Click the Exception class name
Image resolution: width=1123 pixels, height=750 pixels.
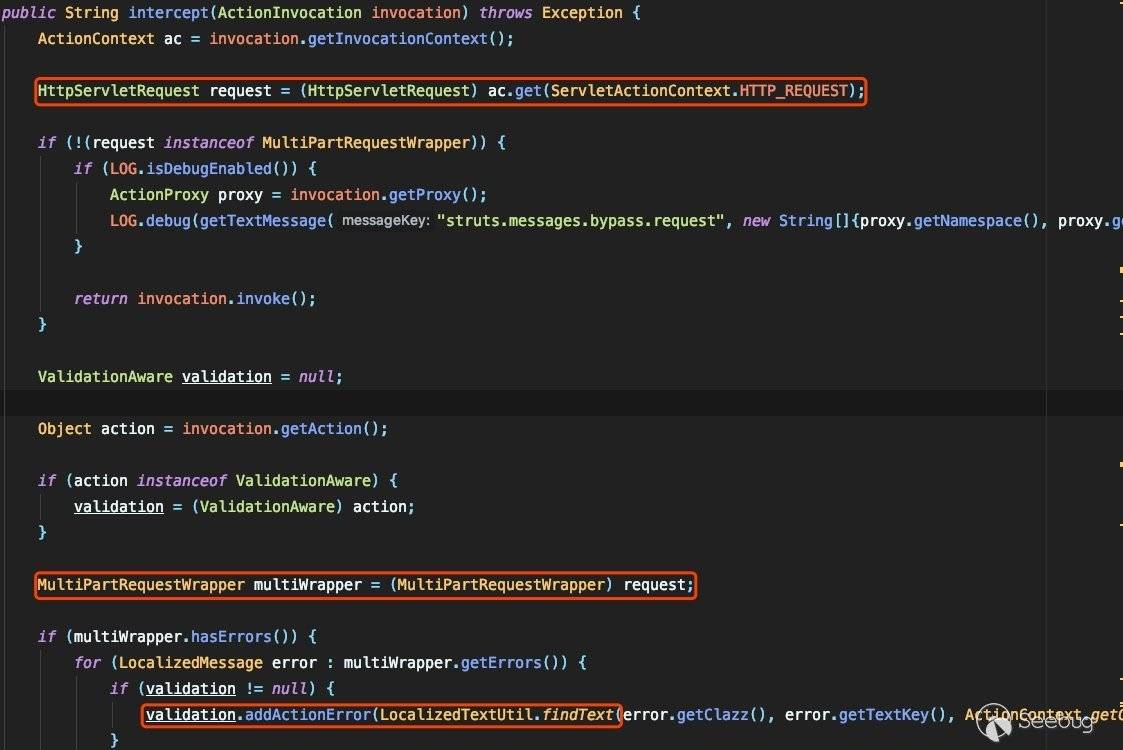point(582,13)
